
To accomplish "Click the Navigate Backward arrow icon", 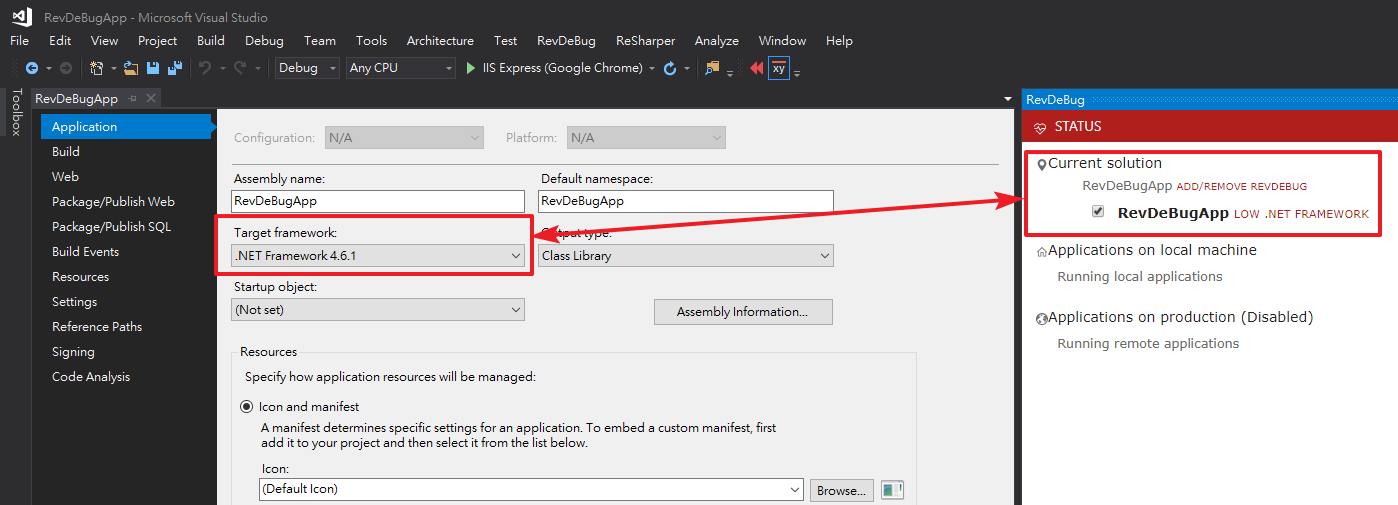I will [x=32, y=68].
